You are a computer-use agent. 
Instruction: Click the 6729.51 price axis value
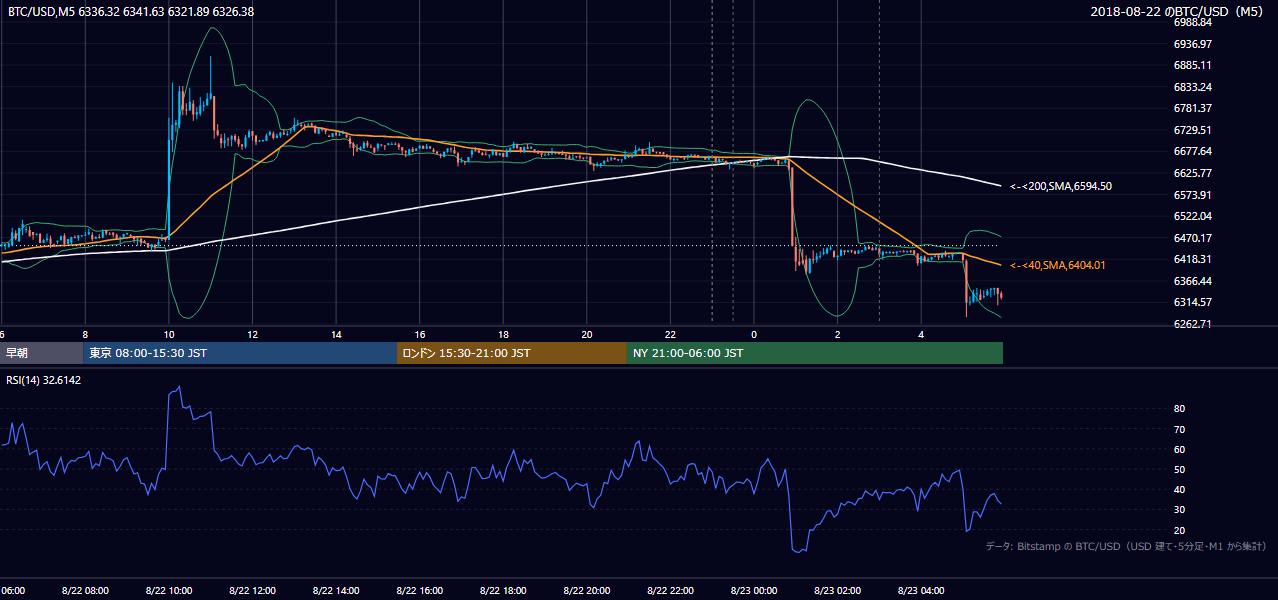click(x=1192, y=130)
